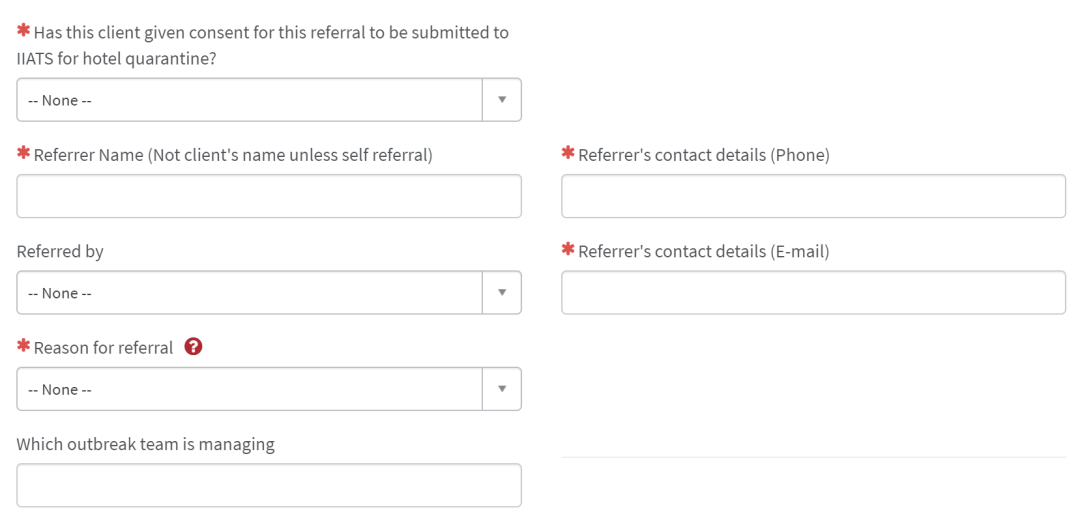Screen dimensions: 1080x527
Task: Focus the Referrer Name text field
Action: click(x=269, y=196)
